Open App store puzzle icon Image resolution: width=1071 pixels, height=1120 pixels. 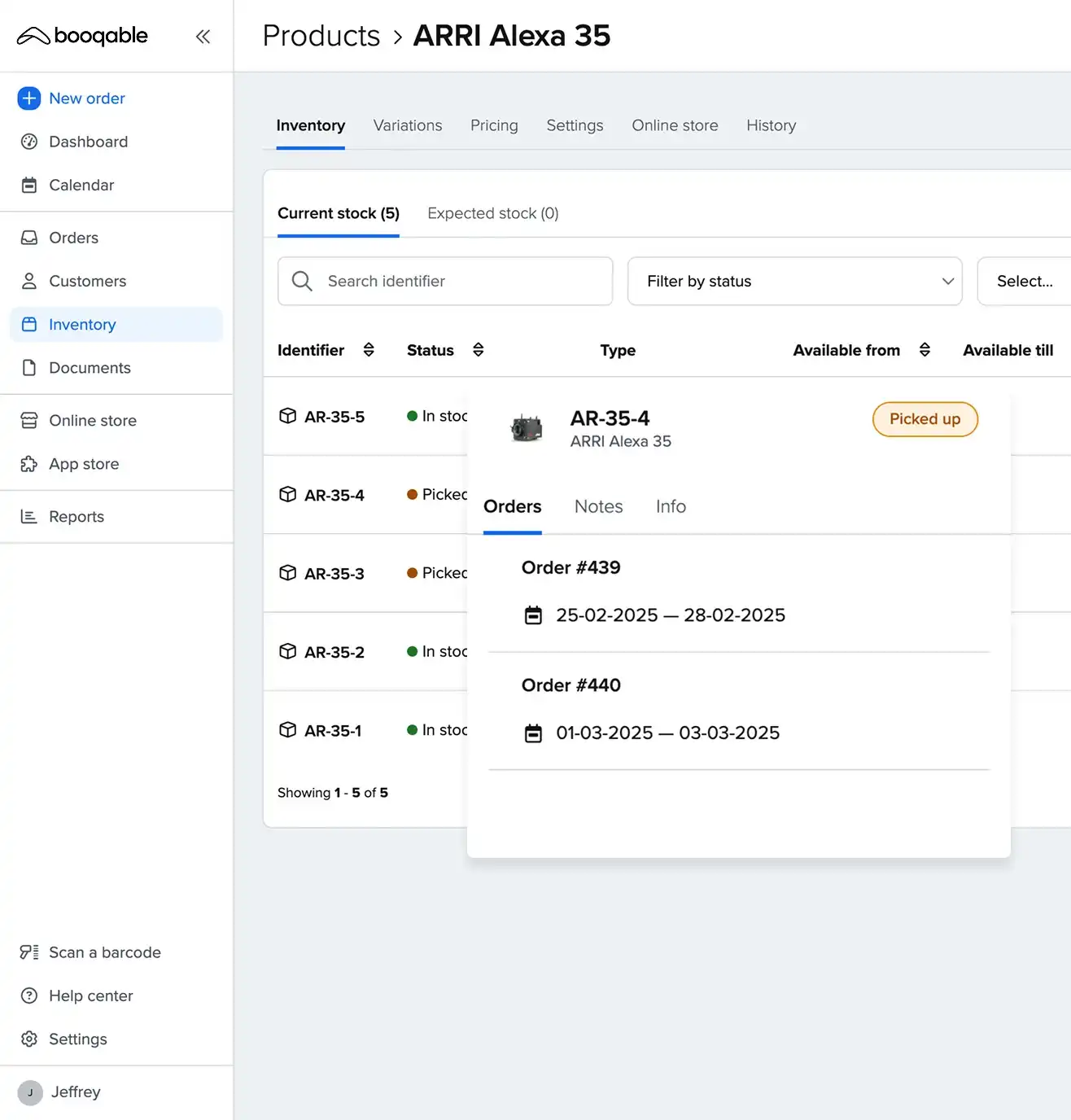pos(29,464)
